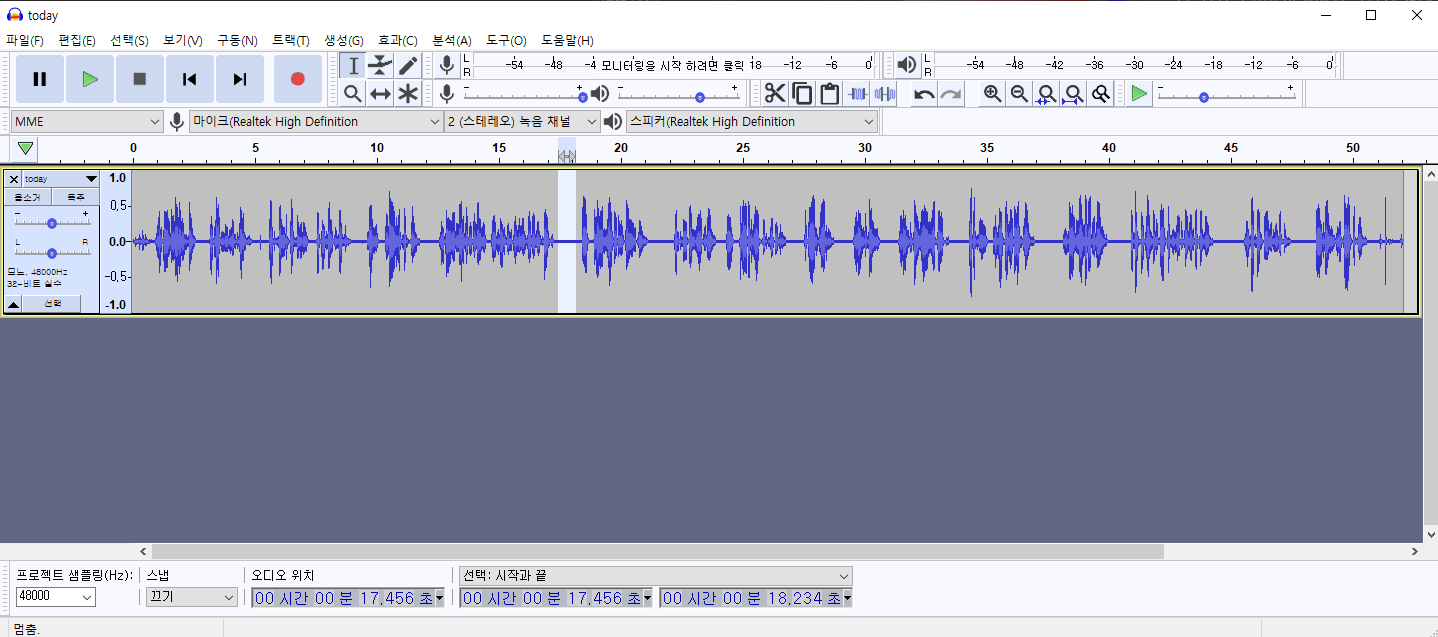
Task: Click the selection end time 18.234 field
Action: (756, 598)
